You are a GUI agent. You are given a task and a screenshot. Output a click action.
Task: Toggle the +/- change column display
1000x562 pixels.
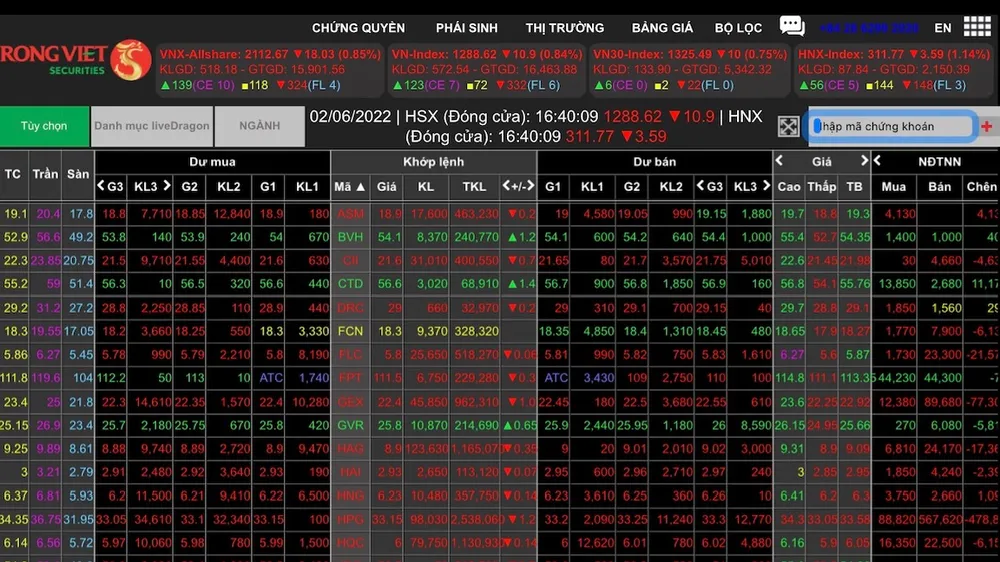click(x=518, y=186)
